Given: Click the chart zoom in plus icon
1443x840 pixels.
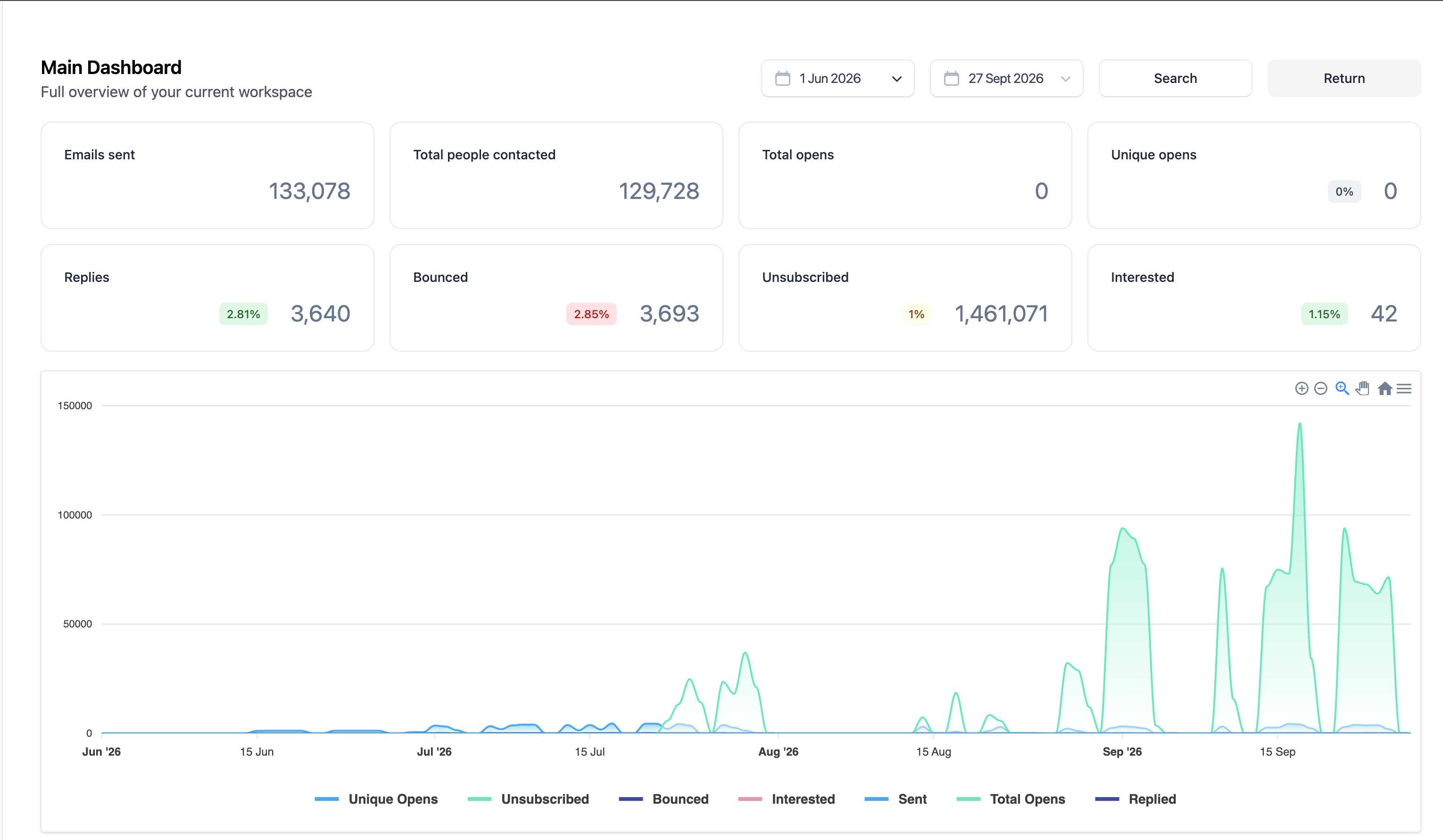Looking at the screenshot, I should (x=1301, y=388).
